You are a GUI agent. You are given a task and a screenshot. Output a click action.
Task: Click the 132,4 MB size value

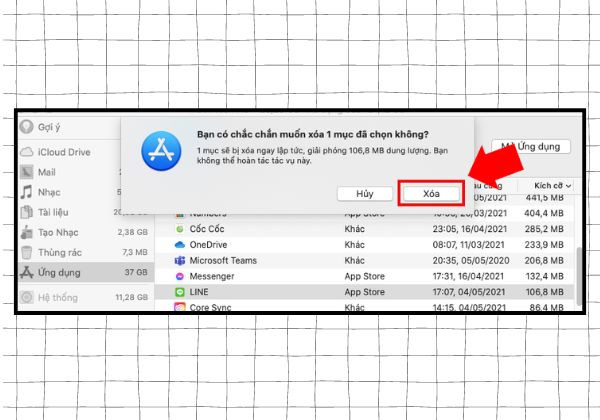coord(544,276)
